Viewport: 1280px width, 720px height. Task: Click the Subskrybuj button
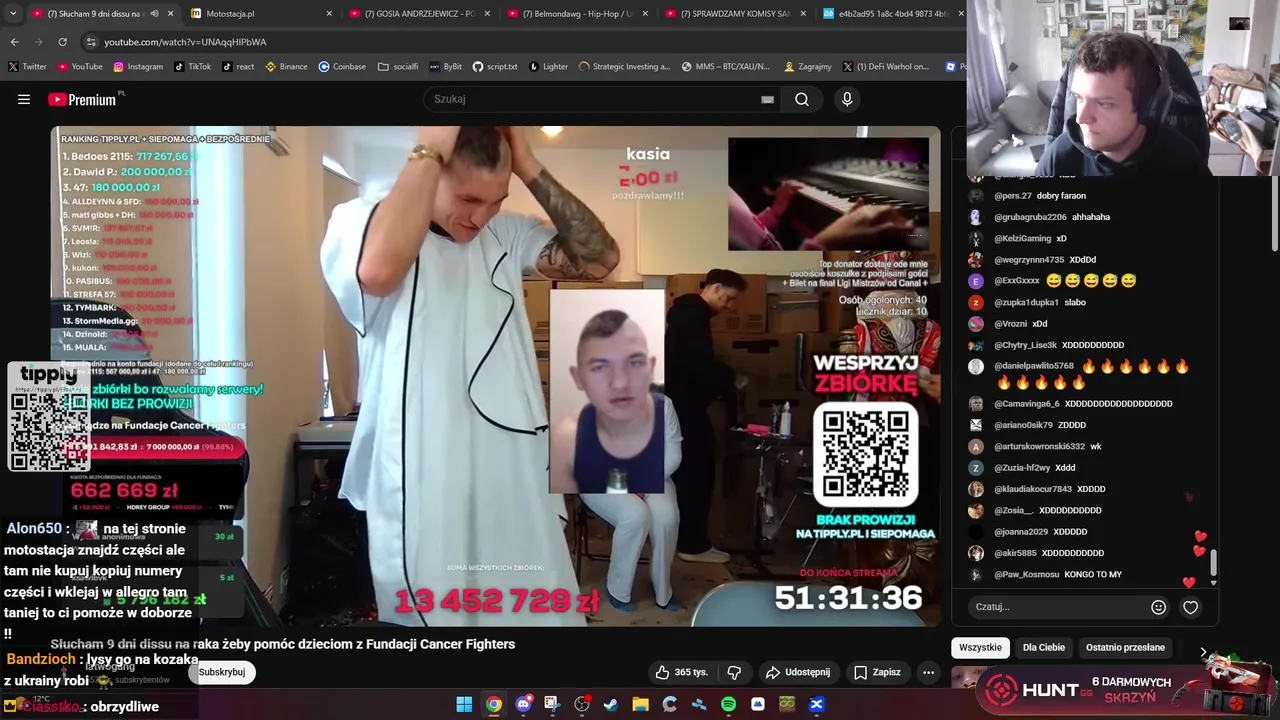(x=222, y=672)
